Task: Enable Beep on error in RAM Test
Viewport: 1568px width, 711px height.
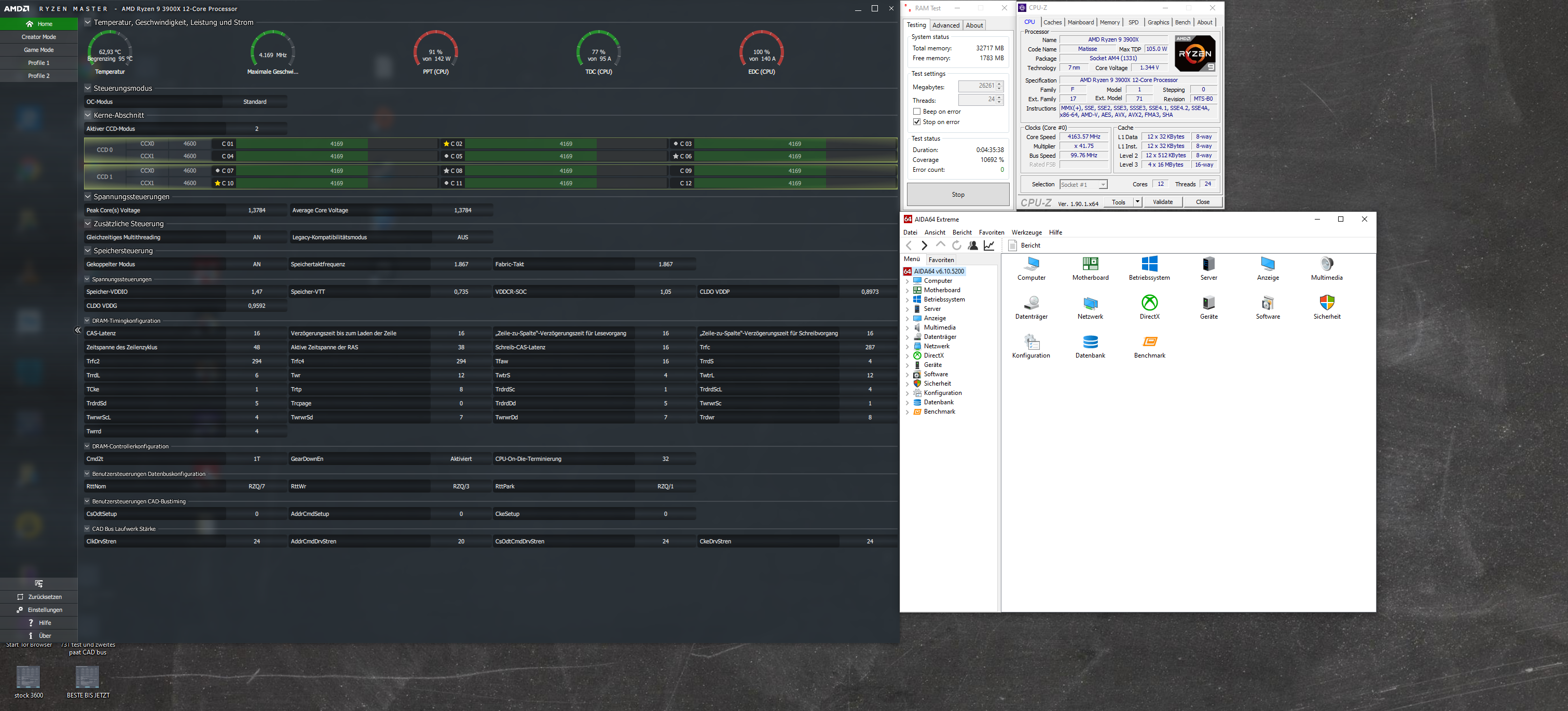Action: pyautogui.click(x=917, y=112)
